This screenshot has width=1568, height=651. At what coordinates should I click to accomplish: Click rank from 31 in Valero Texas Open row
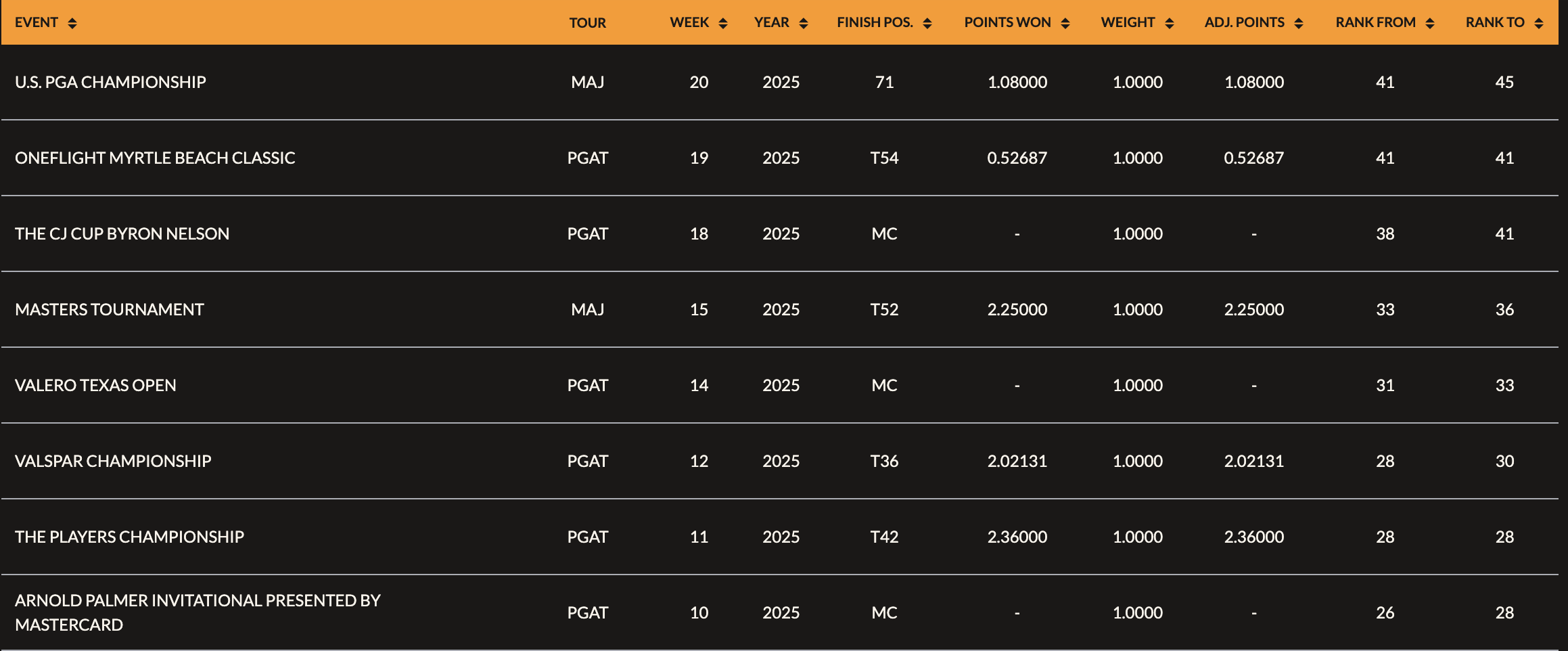(x=1385, y=385)
